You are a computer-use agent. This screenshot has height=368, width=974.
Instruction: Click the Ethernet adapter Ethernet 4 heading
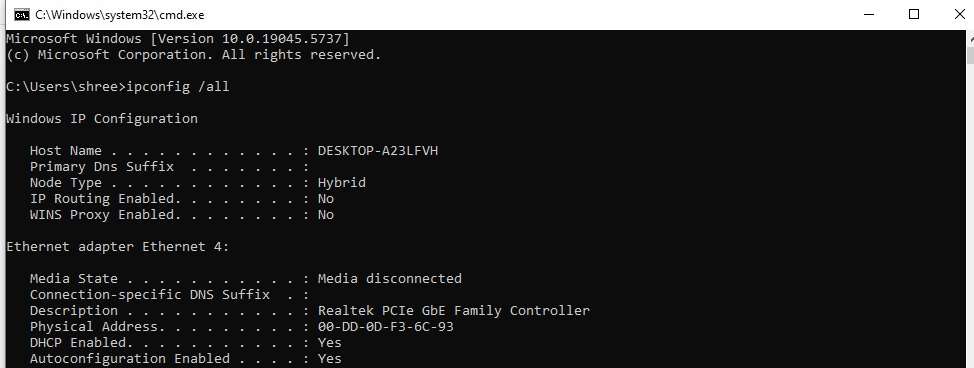click(117, 247)
